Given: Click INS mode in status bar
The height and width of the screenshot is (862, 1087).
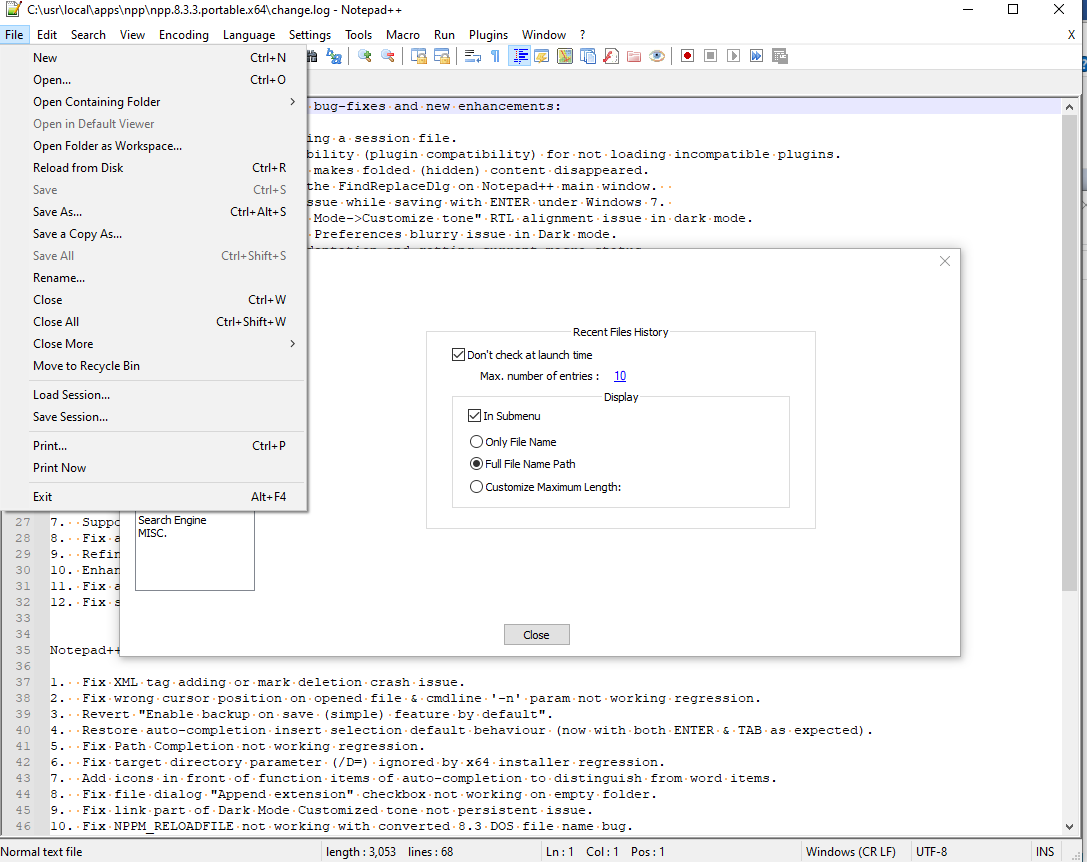Looking at the screenshot, I should [1045, 852].
